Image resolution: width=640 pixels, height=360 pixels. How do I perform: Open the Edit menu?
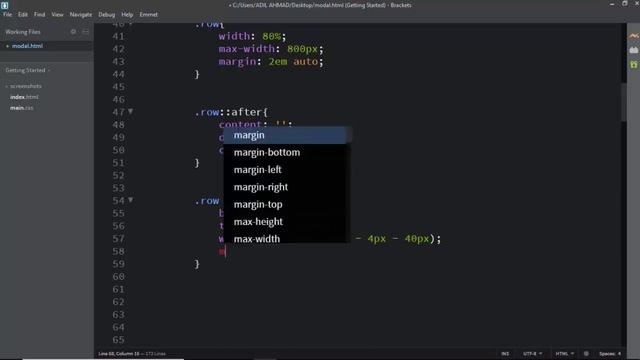coord(23,14)
